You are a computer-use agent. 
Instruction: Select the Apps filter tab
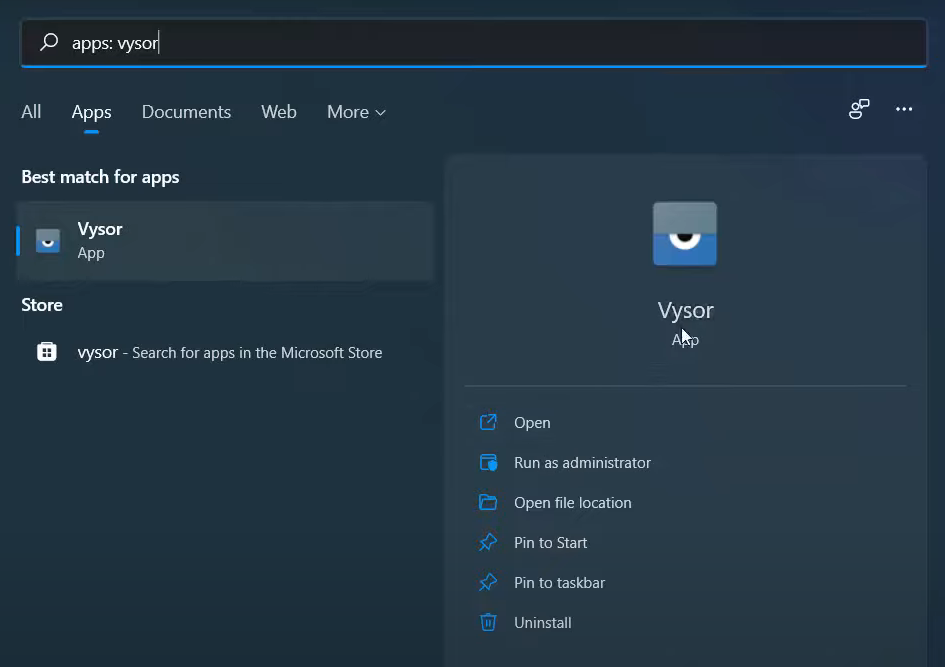[91, 112]
